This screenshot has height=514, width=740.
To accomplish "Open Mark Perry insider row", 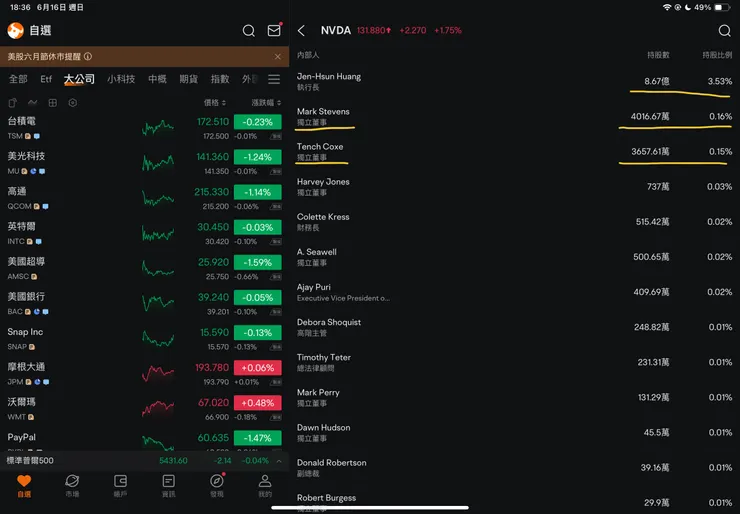I will click(514, 397).
